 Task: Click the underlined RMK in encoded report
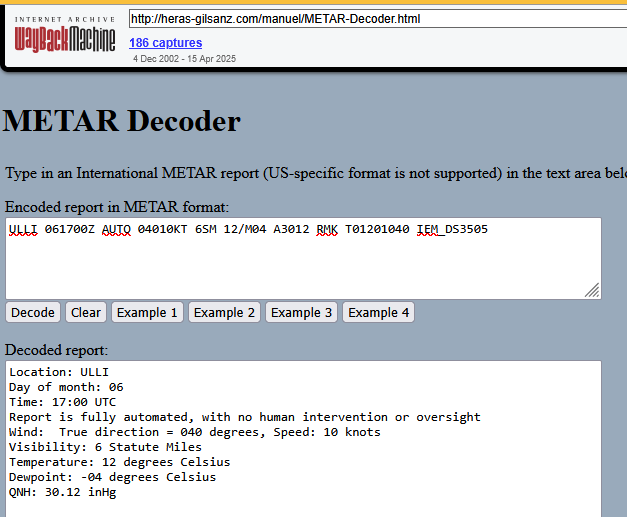328,230
